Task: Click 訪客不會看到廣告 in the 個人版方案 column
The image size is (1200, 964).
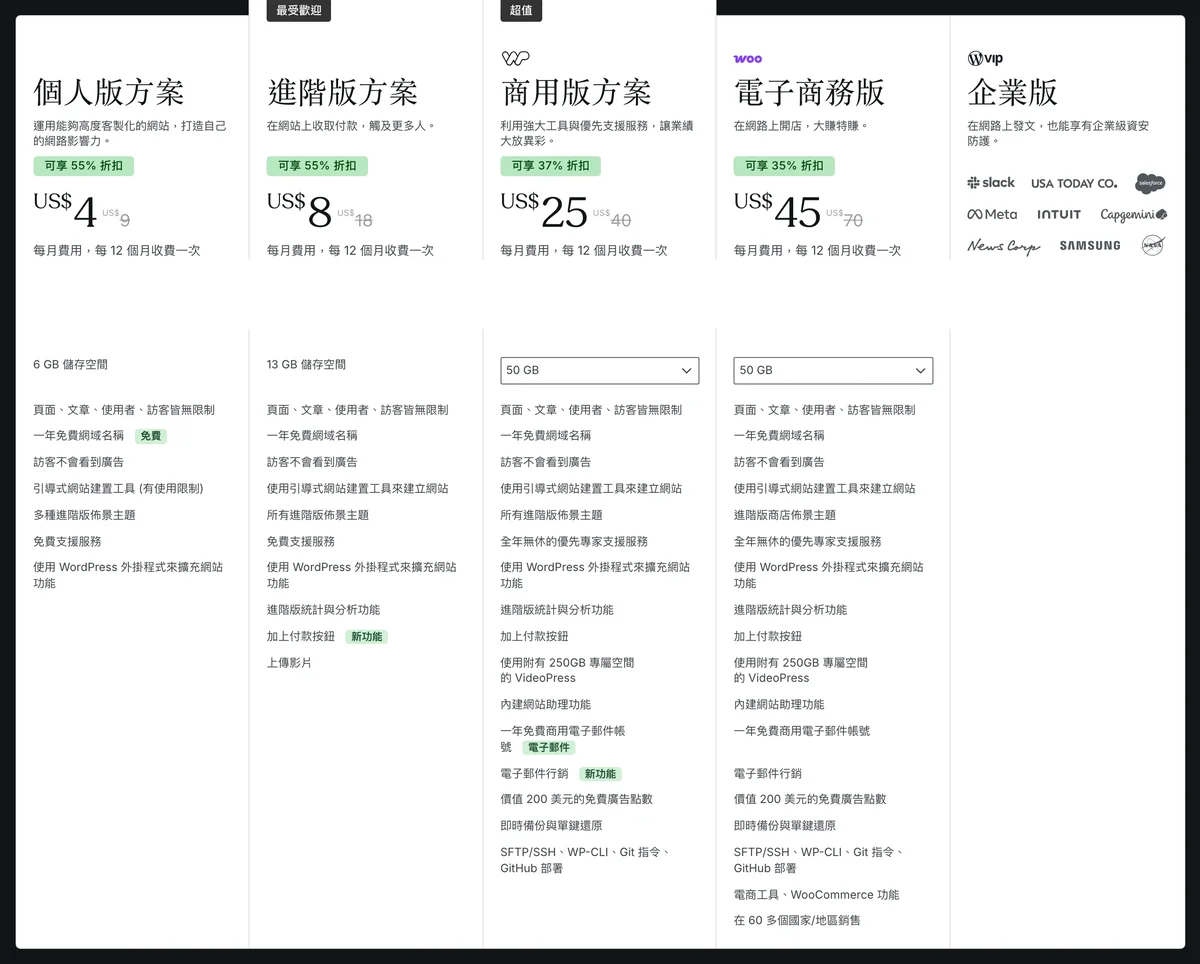Action: 78,462
